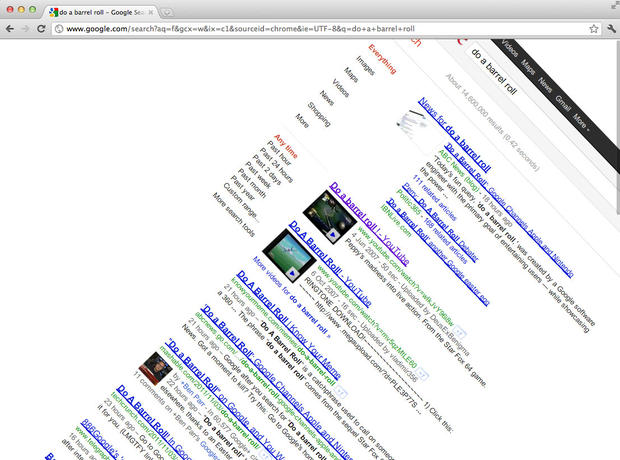Select the 'Any time' time filter
620x460 pixels.
point(285,146)
